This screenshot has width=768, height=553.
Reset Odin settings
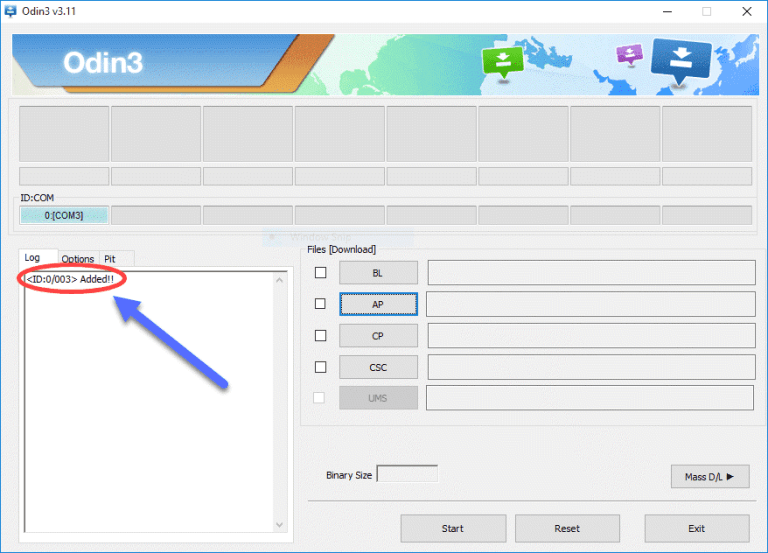point(567,529)
